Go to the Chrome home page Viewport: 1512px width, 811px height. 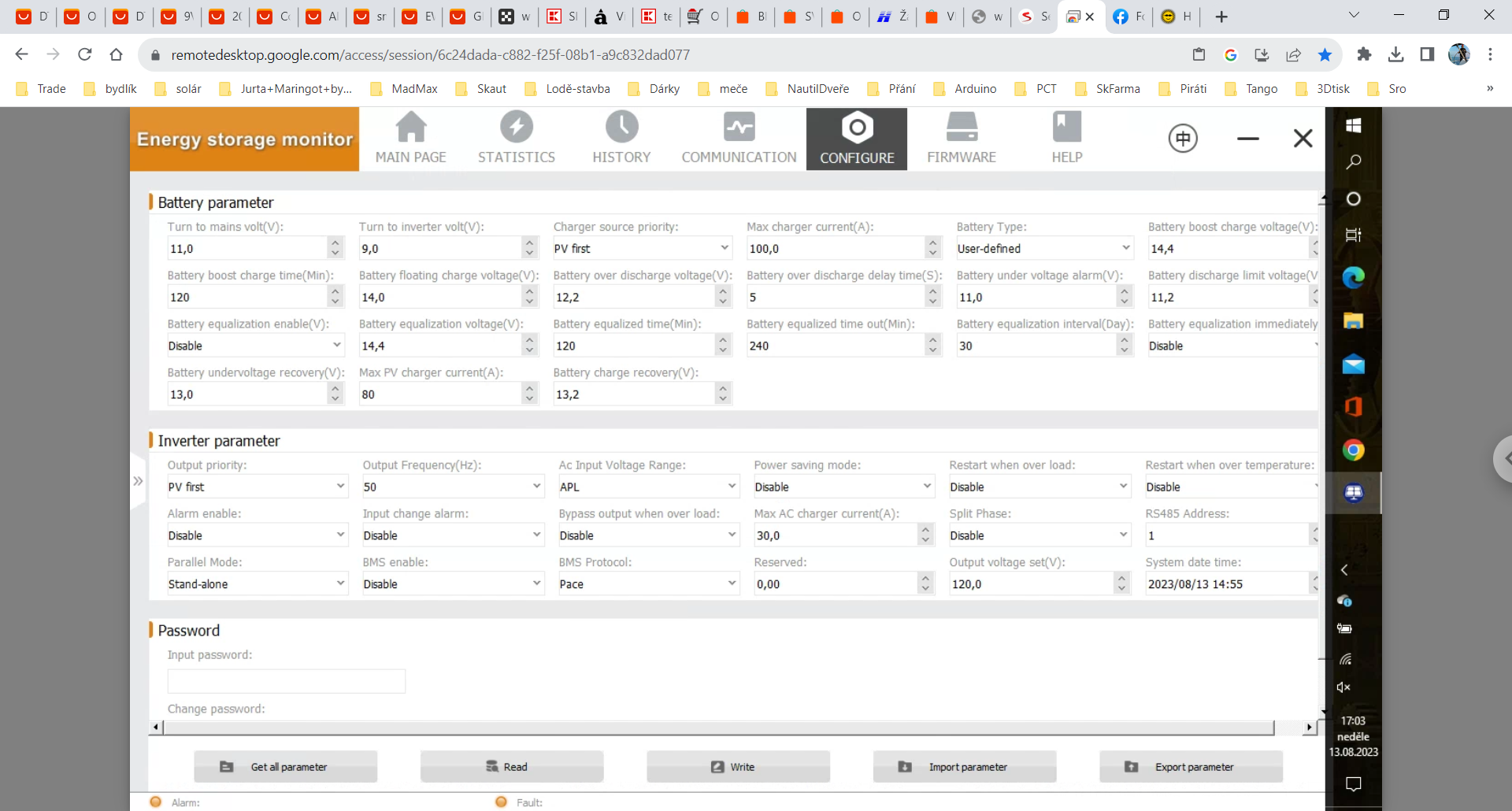coord(117,54)
